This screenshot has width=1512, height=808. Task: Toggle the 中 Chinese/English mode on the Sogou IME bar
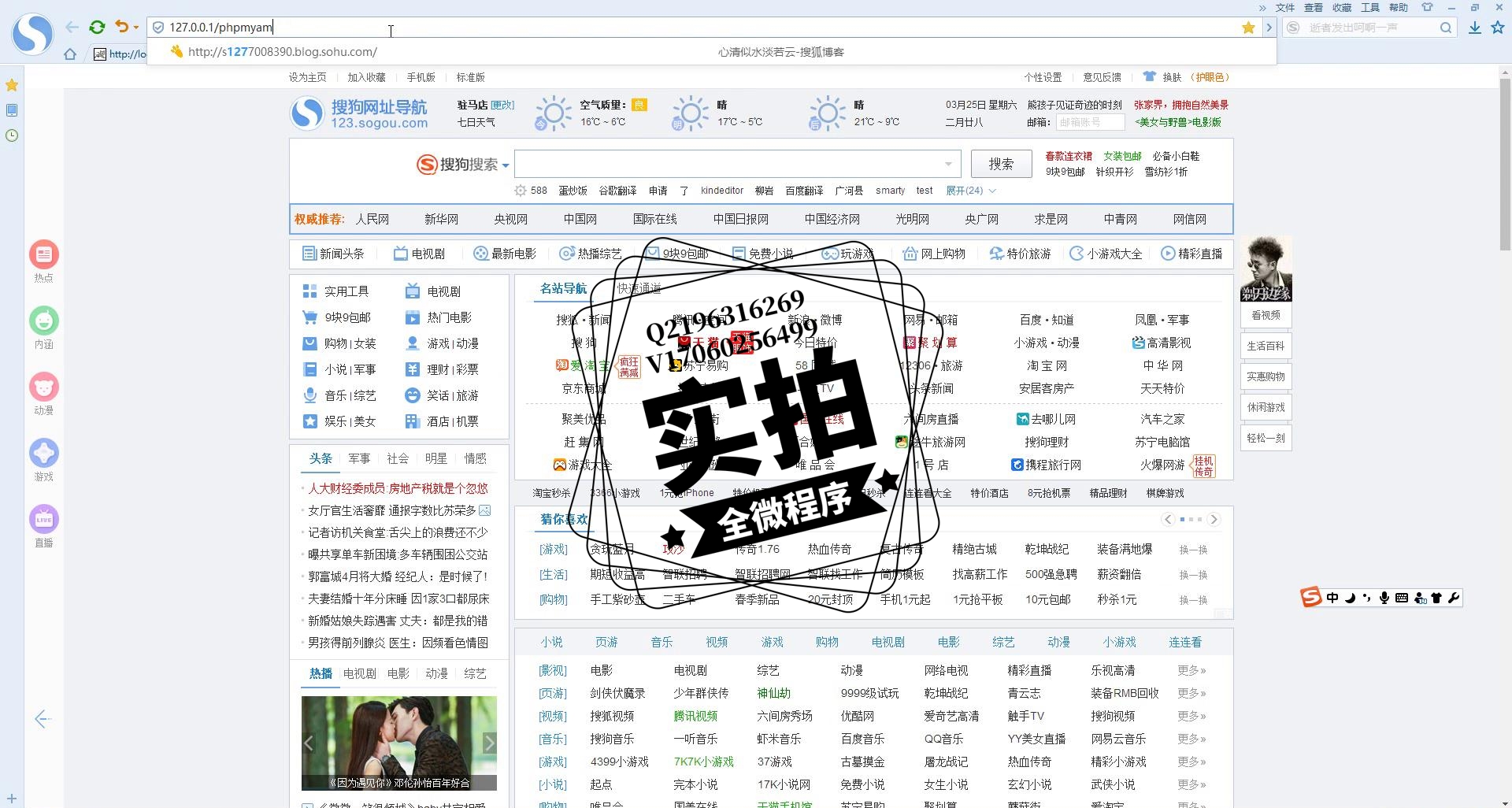point(1332,598)
